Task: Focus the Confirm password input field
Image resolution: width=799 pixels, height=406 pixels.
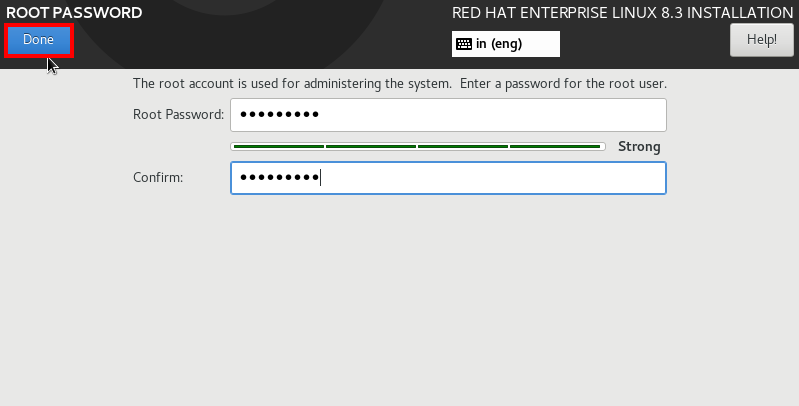Action: pyautogui.click(x=448, y=178)
